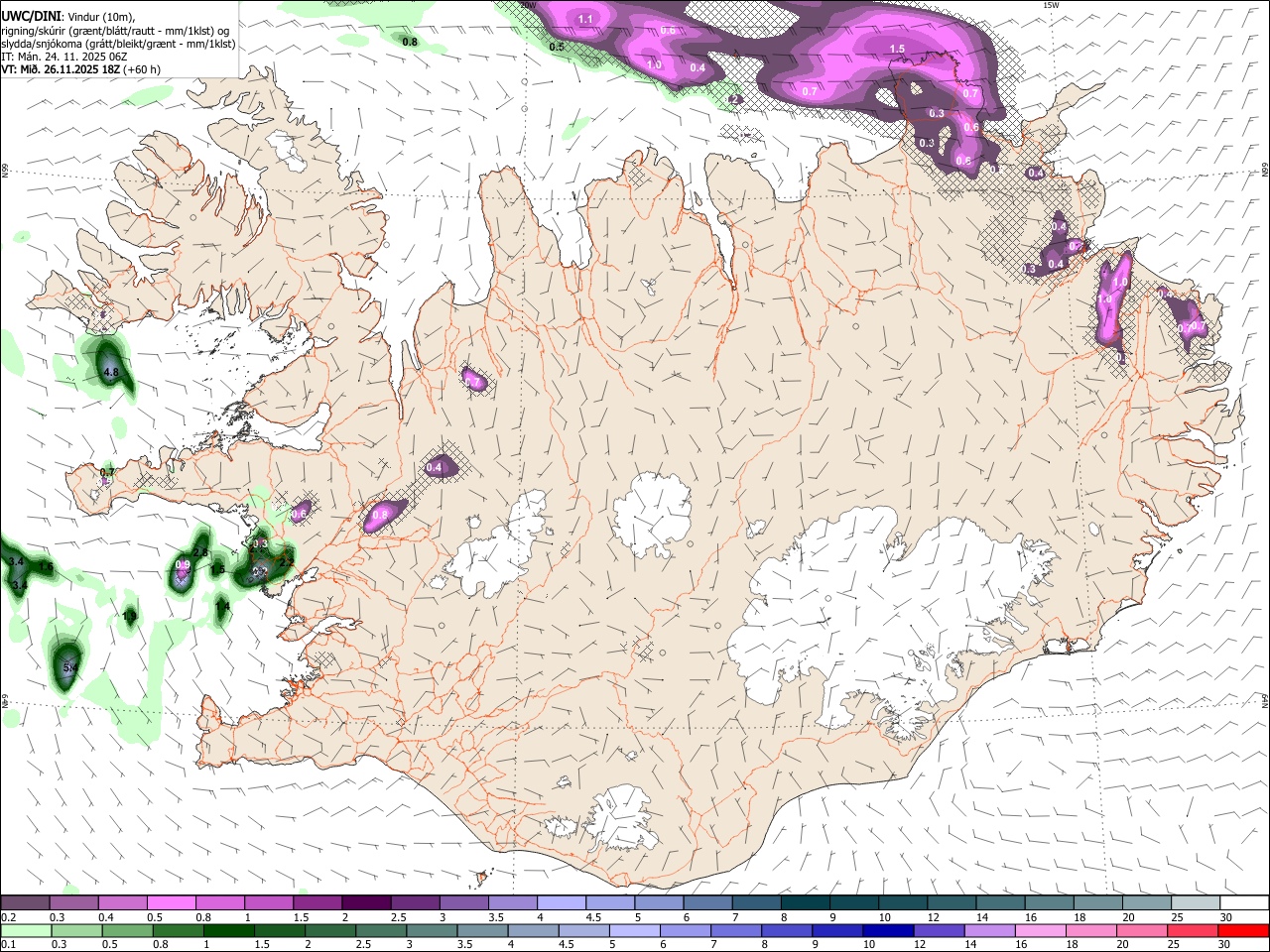Select the lower legend 8–9 medium blue swatch
Screen dimensions: 1270x952
click(787, 930)
